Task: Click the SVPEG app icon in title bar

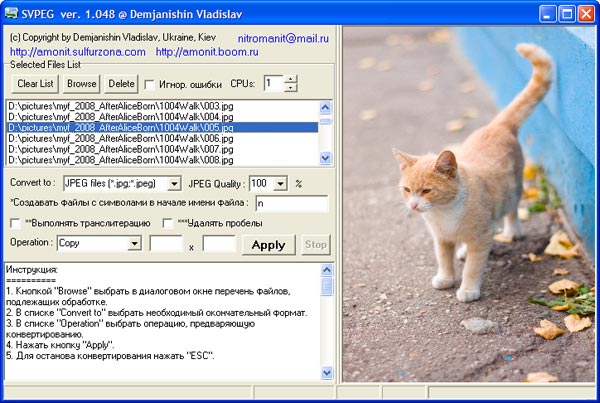Action: (x=11, y=13)
